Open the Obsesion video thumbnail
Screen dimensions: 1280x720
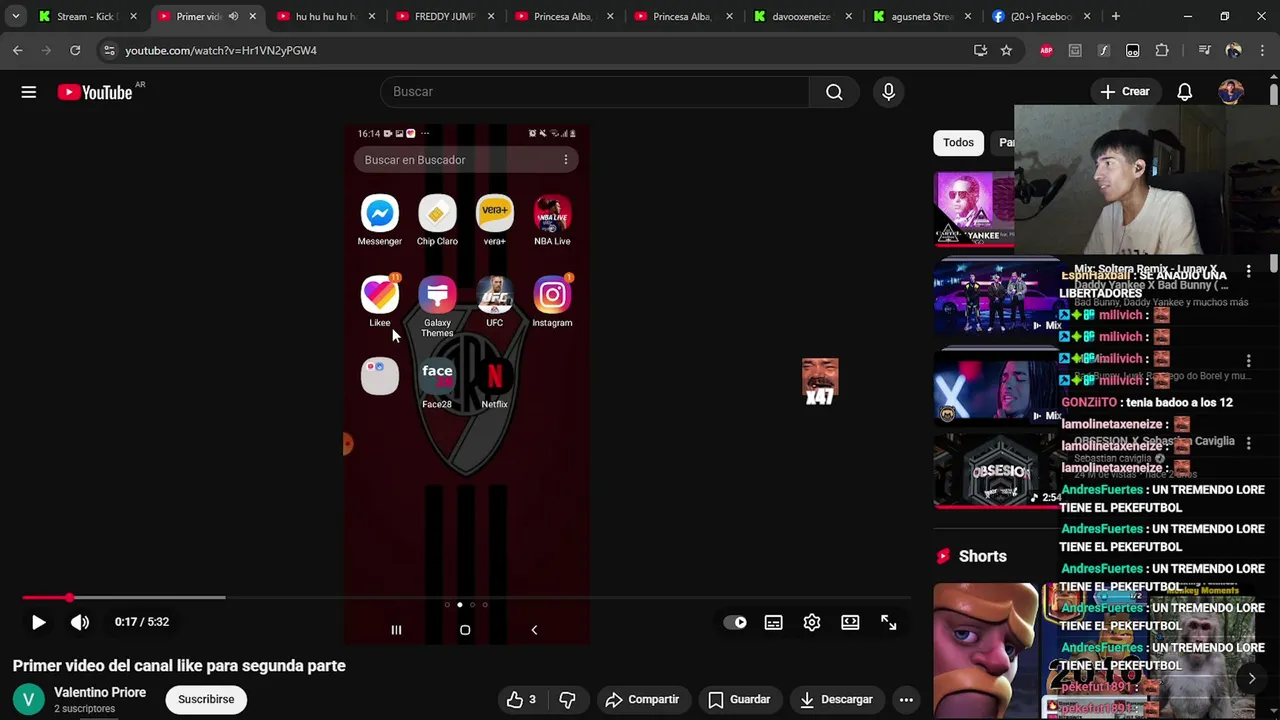coord(996,470)
